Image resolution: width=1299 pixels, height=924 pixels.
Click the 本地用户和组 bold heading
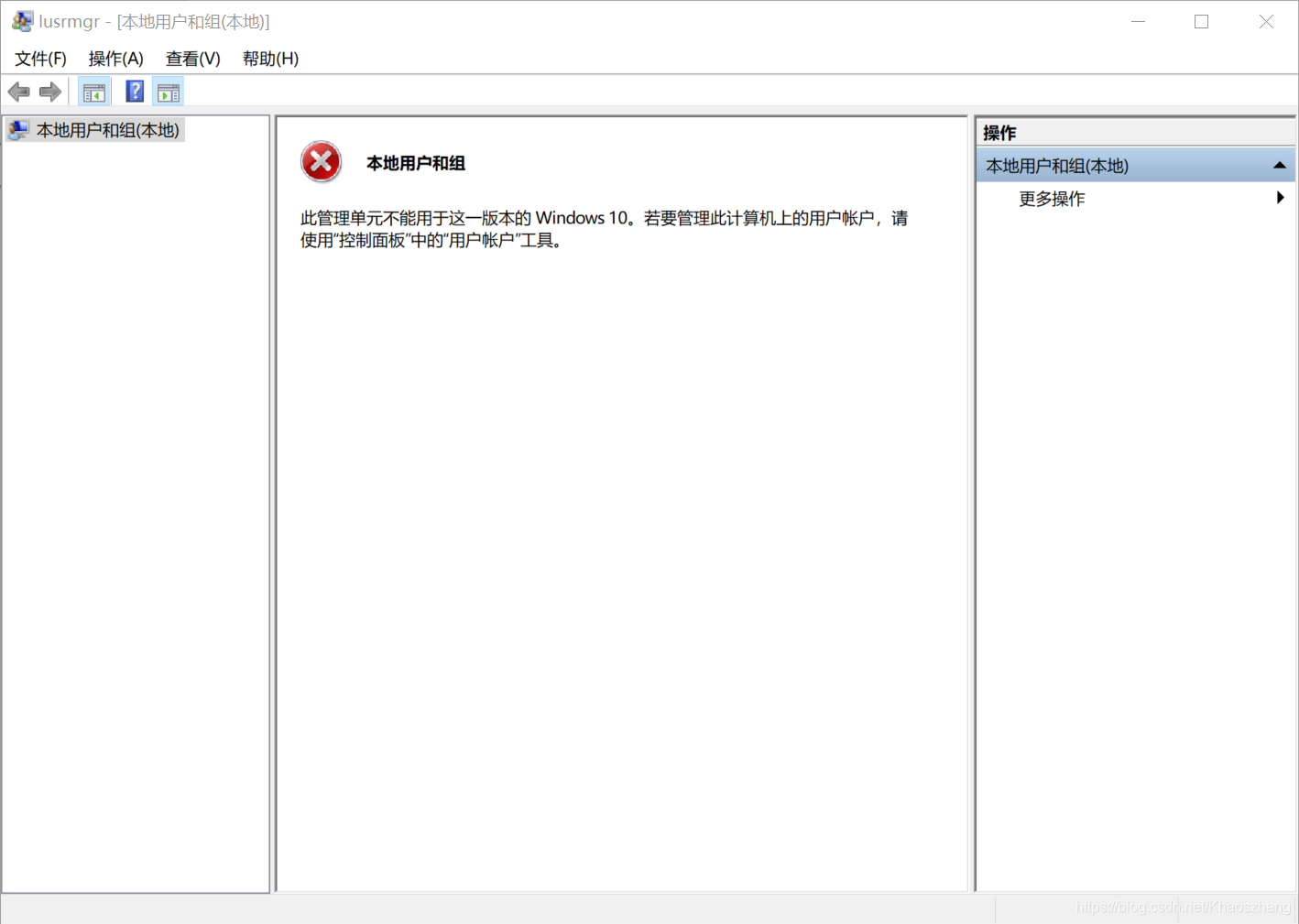416,163
